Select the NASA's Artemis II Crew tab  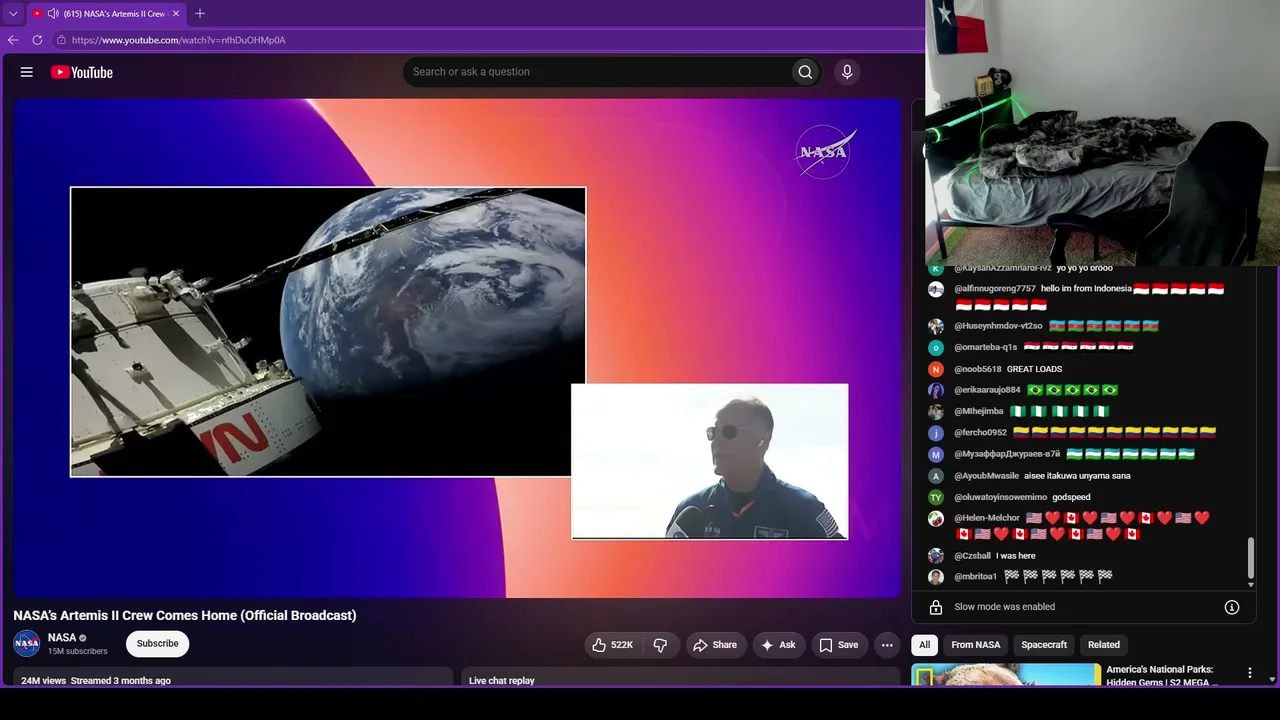[x=107, y=14]
